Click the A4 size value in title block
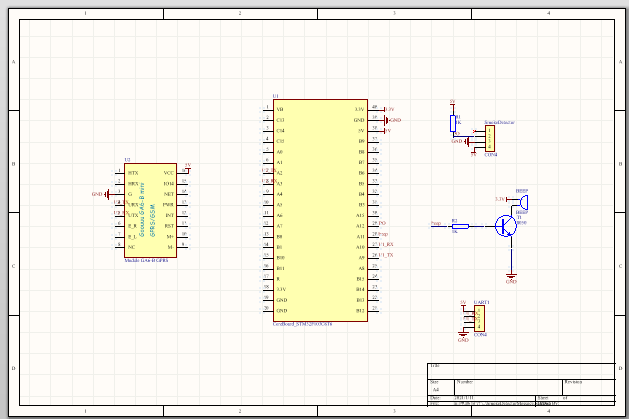 (436, 390)
